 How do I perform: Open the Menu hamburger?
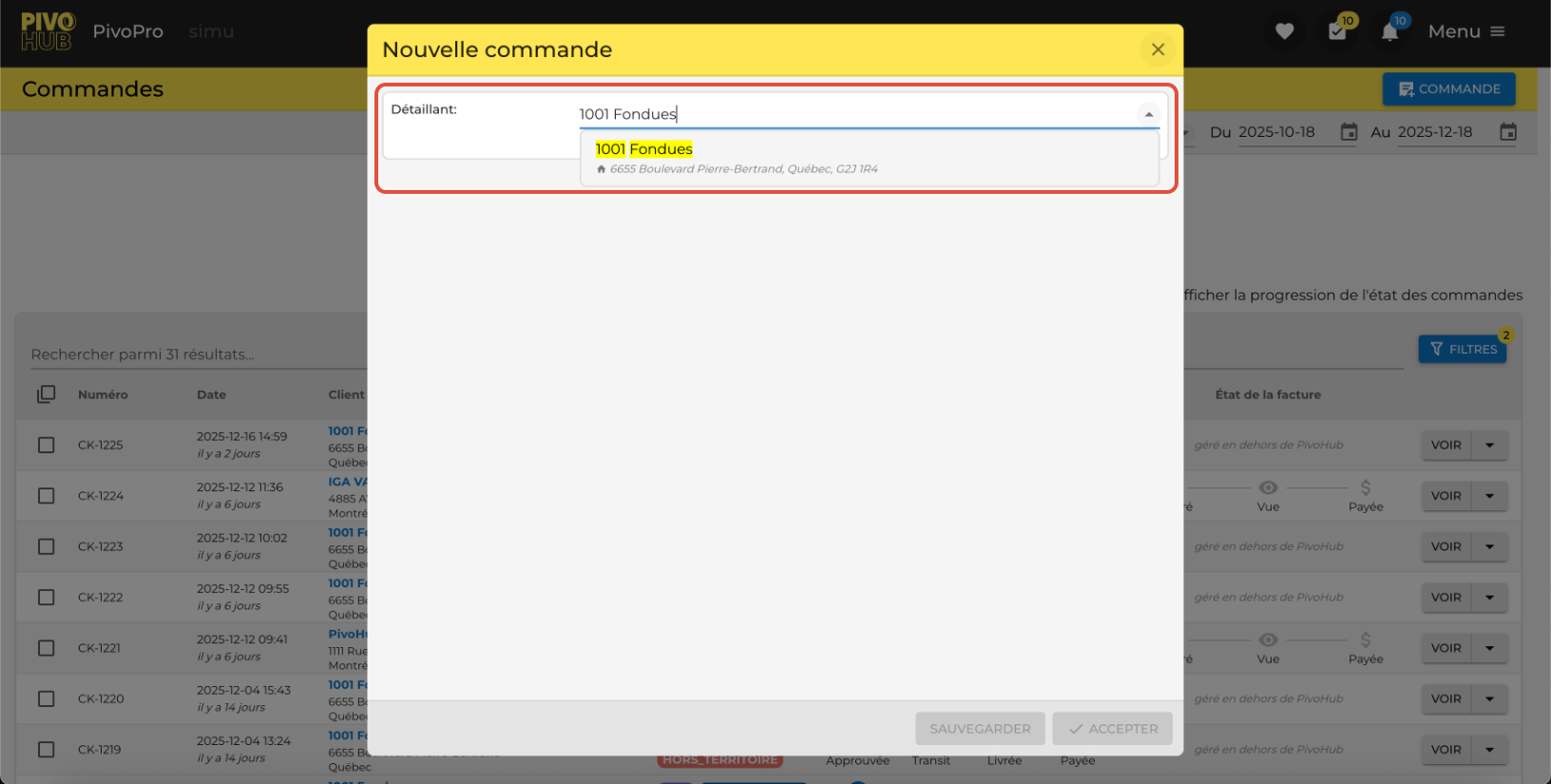tap(1466, 31)
